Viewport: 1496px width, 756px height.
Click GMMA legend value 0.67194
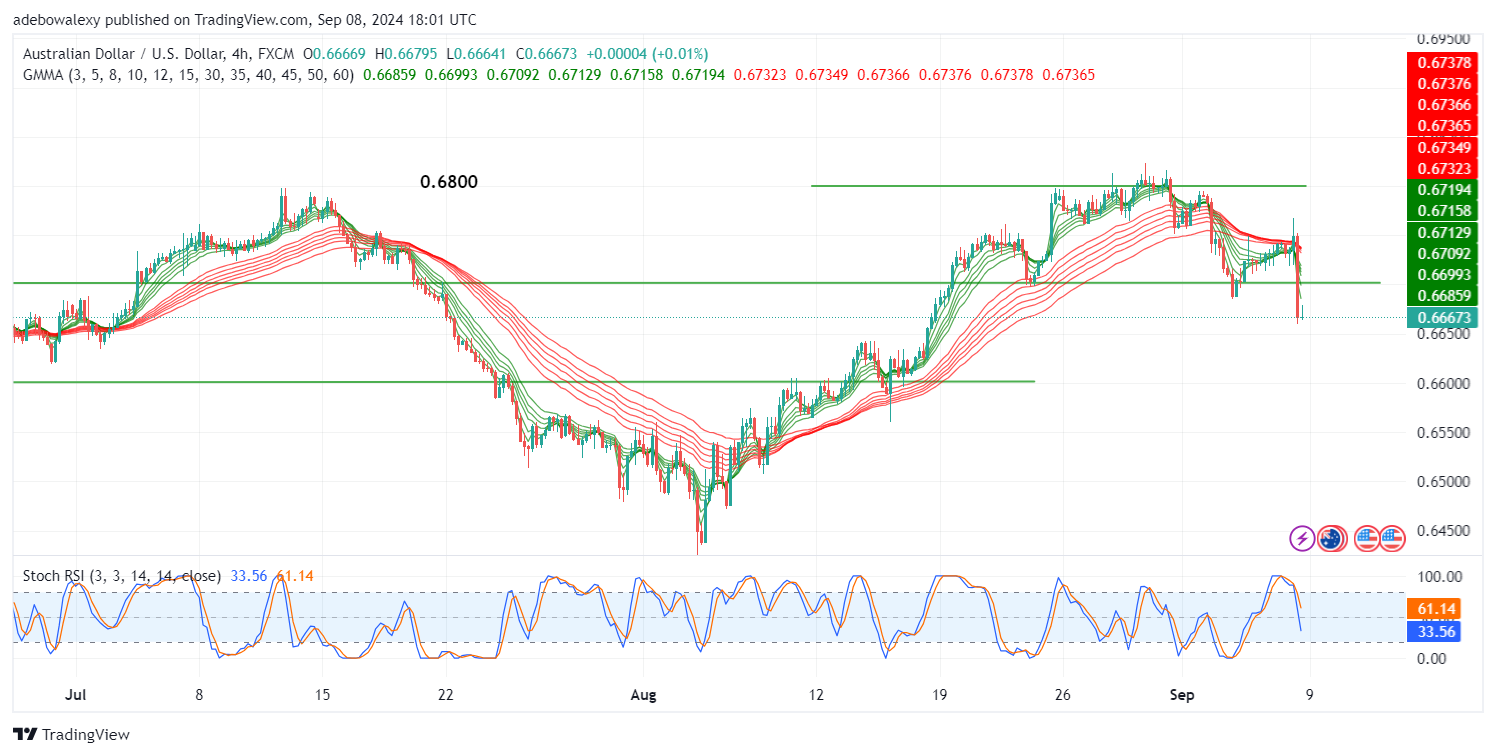(696, 75)
